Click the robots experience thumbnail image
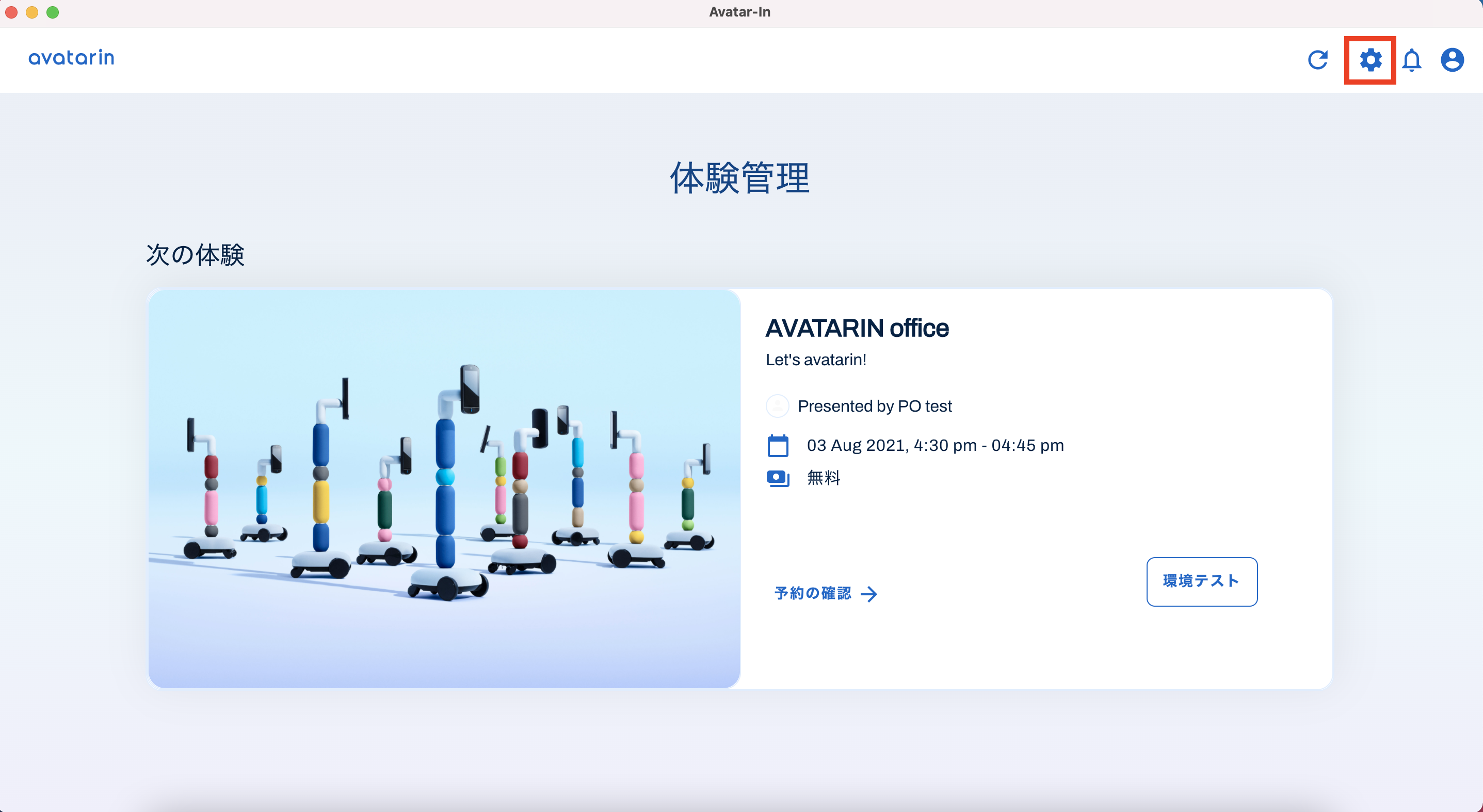 click(444, 489)
